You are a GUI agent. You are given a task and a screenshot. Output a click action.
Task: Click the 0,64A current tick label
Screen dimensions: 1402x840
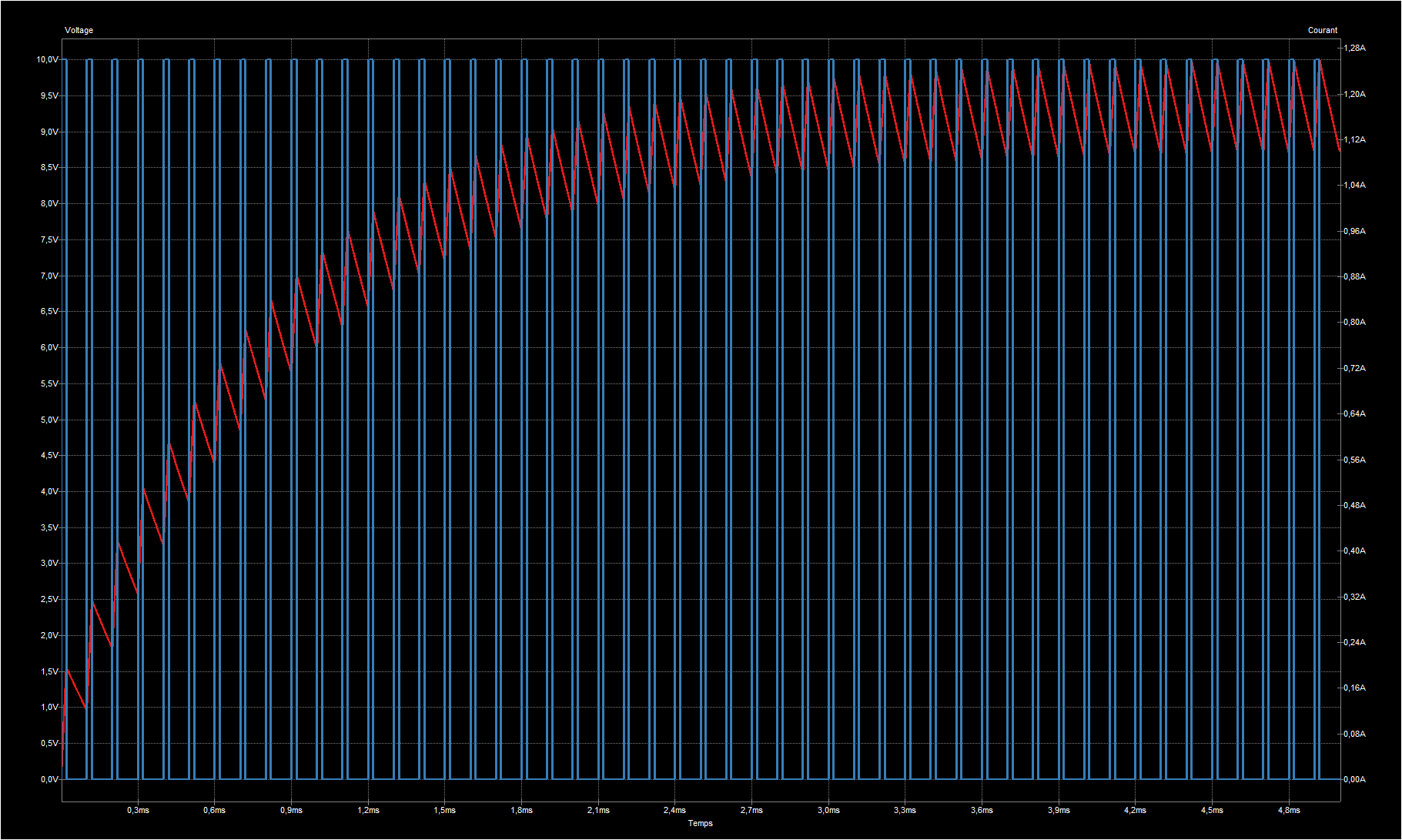tap(1354, 413)
